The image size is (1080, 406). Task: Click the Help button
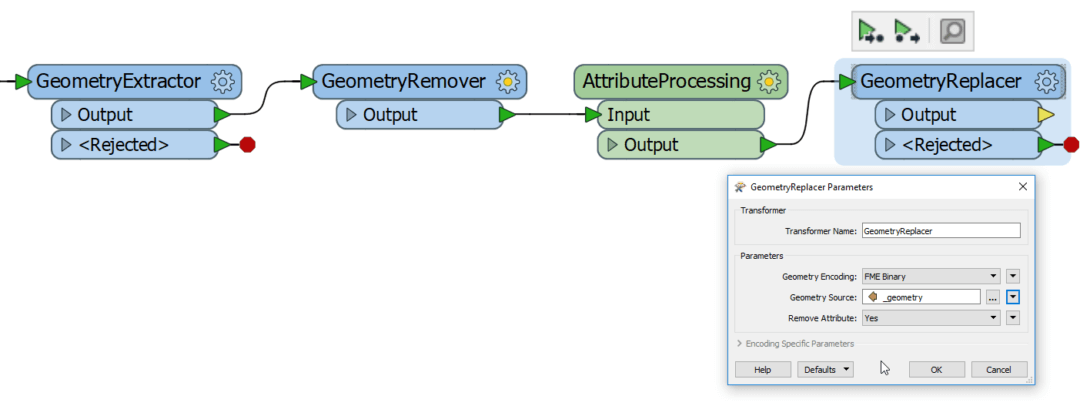tap(762, 369)
